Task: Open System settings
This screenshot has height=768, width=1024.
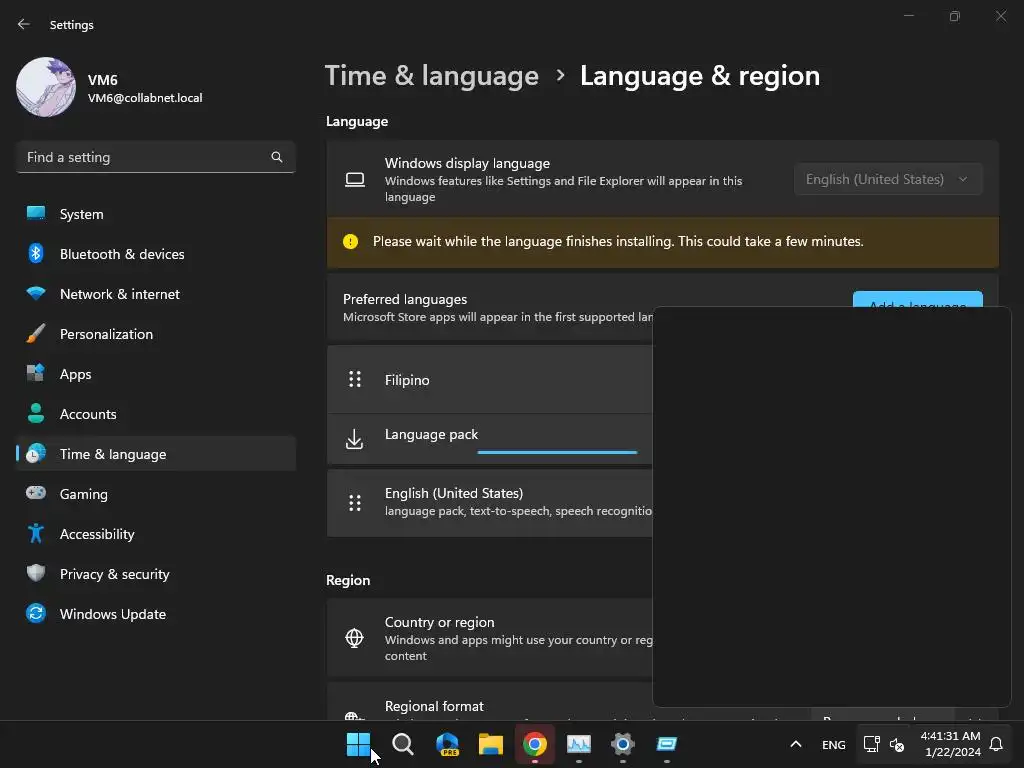Action: 155,214
